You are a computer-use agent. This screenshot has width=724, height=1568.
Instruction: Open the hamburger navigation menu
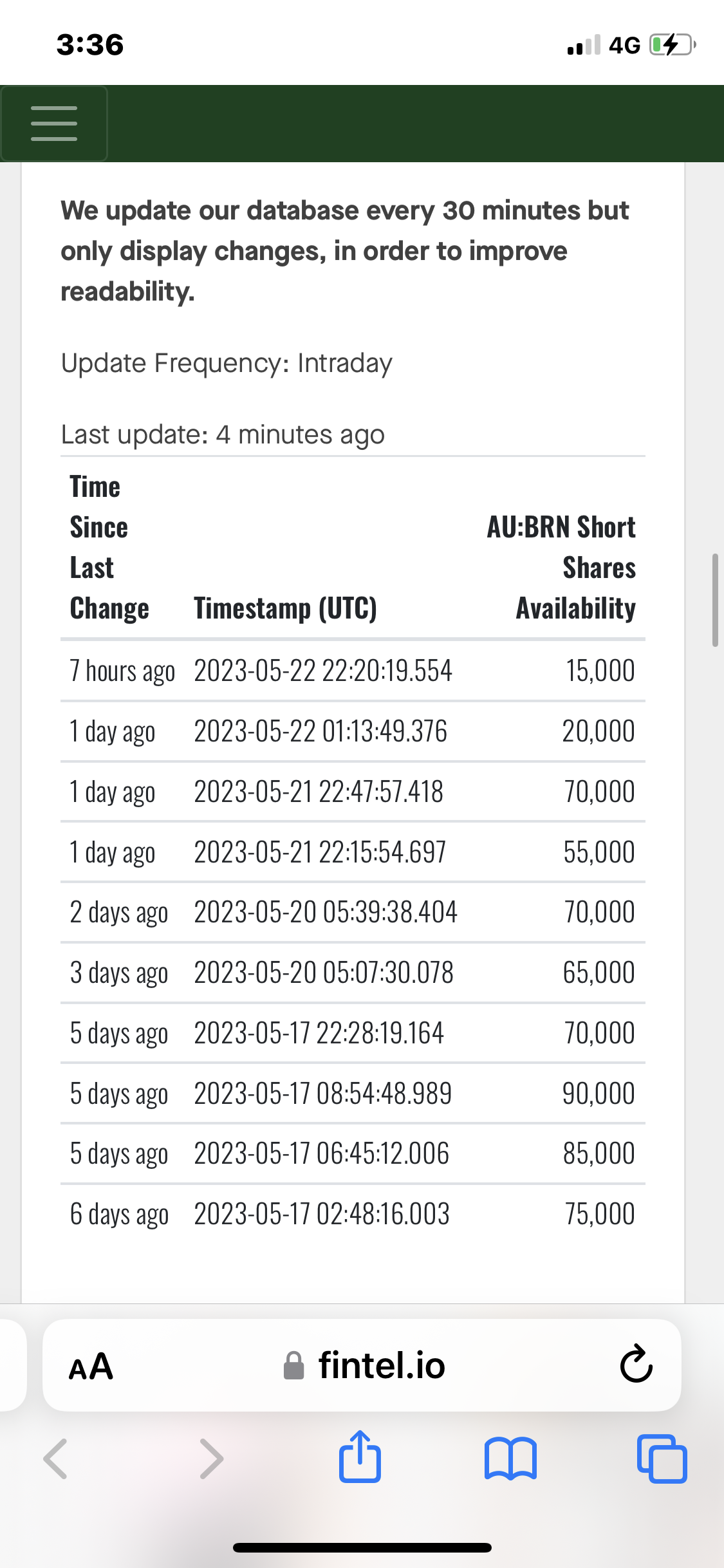(x=54, y=124)
